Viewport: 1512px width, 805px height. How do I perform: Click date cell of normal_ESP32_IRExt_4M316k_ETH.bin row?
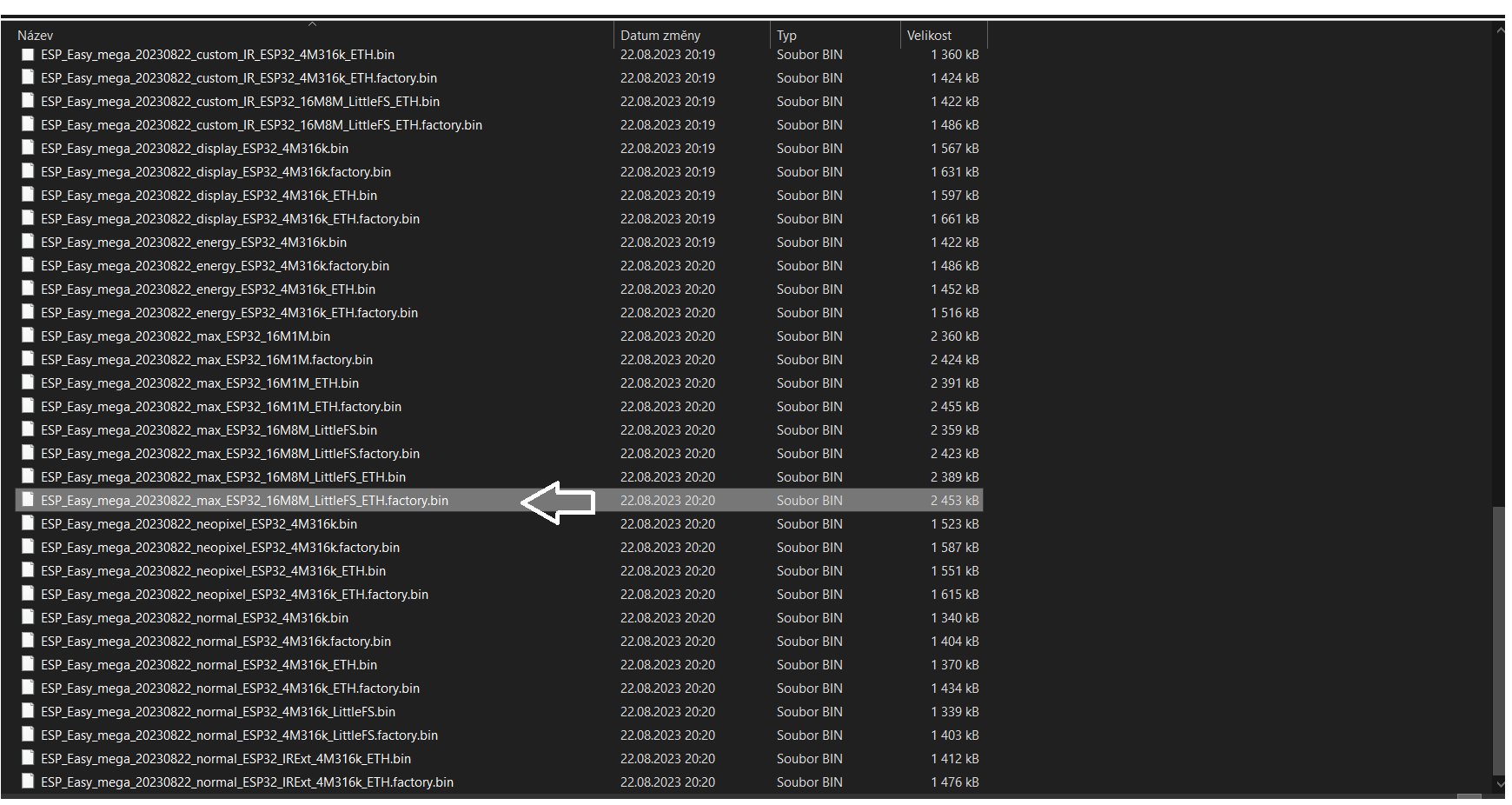667,759
